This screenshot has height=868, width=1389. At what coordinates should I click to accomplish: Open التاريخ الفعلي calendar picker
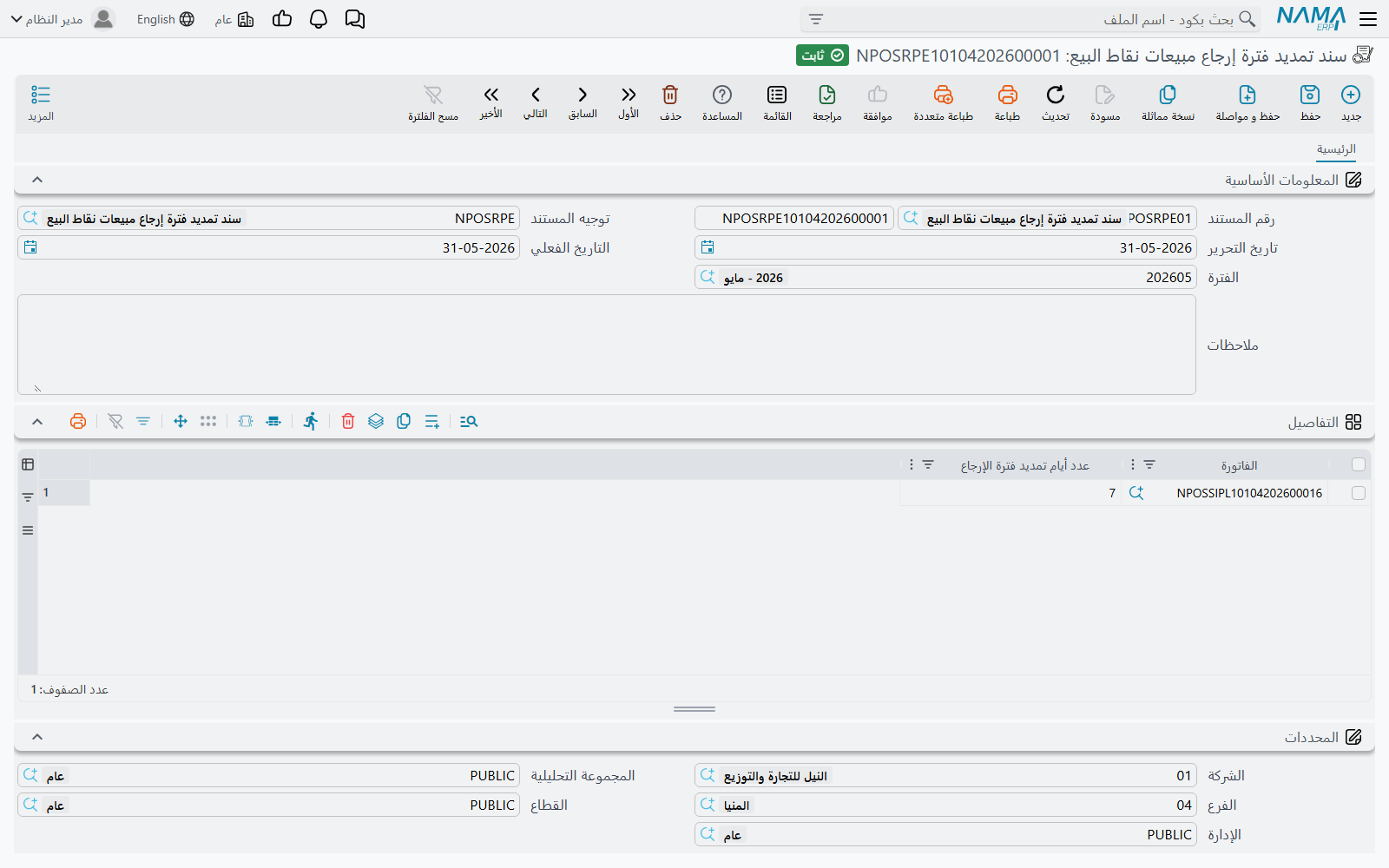pos(30,247)
